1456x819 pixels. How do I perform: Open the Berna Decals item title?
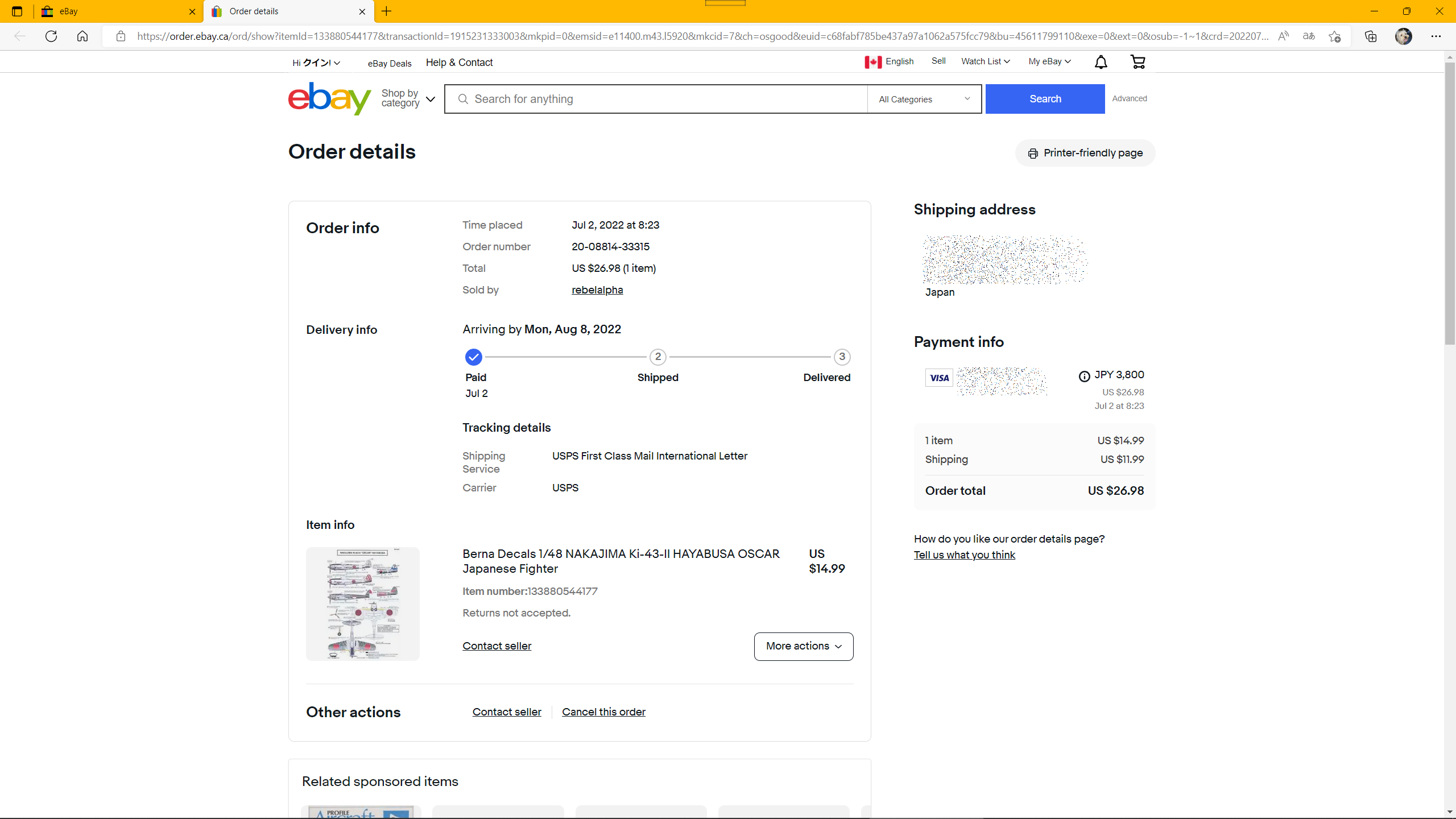(x=621, y=561)
